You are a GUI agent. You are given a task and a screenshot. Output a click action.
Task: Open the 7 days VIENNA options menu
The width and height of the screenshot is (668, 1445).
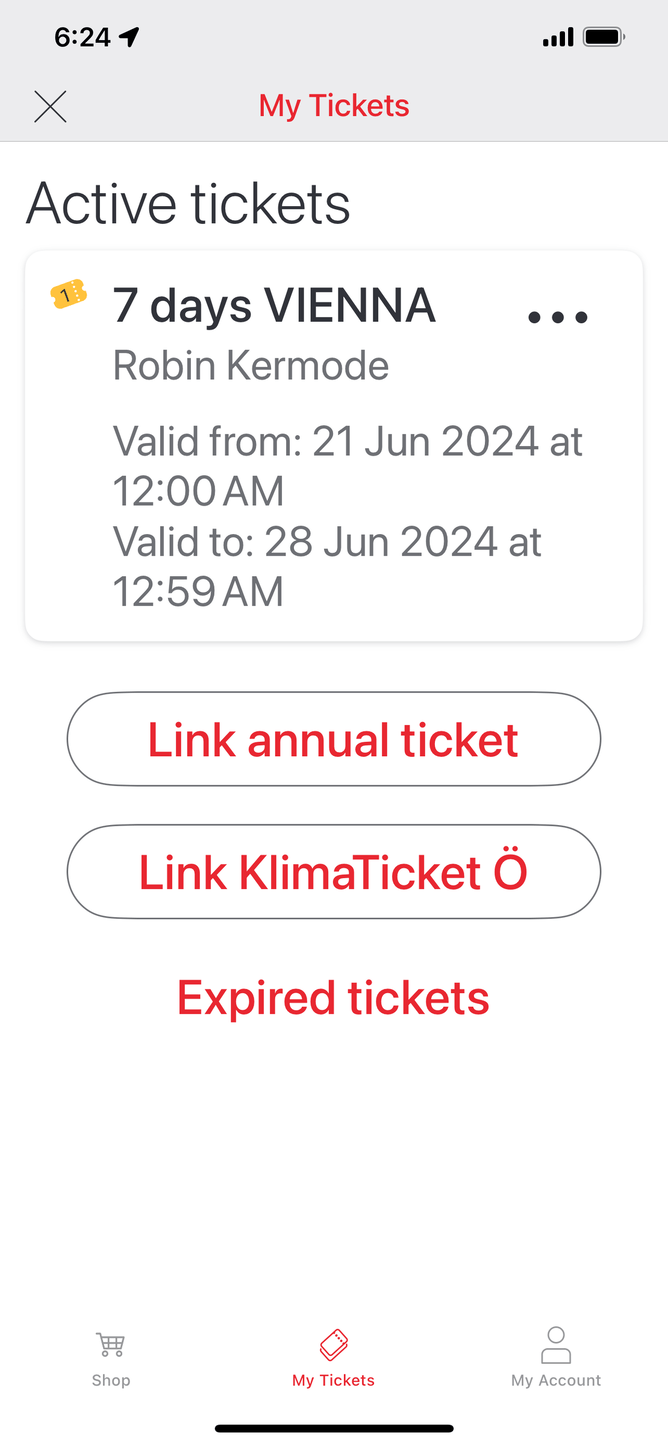(x=557, y=318)
